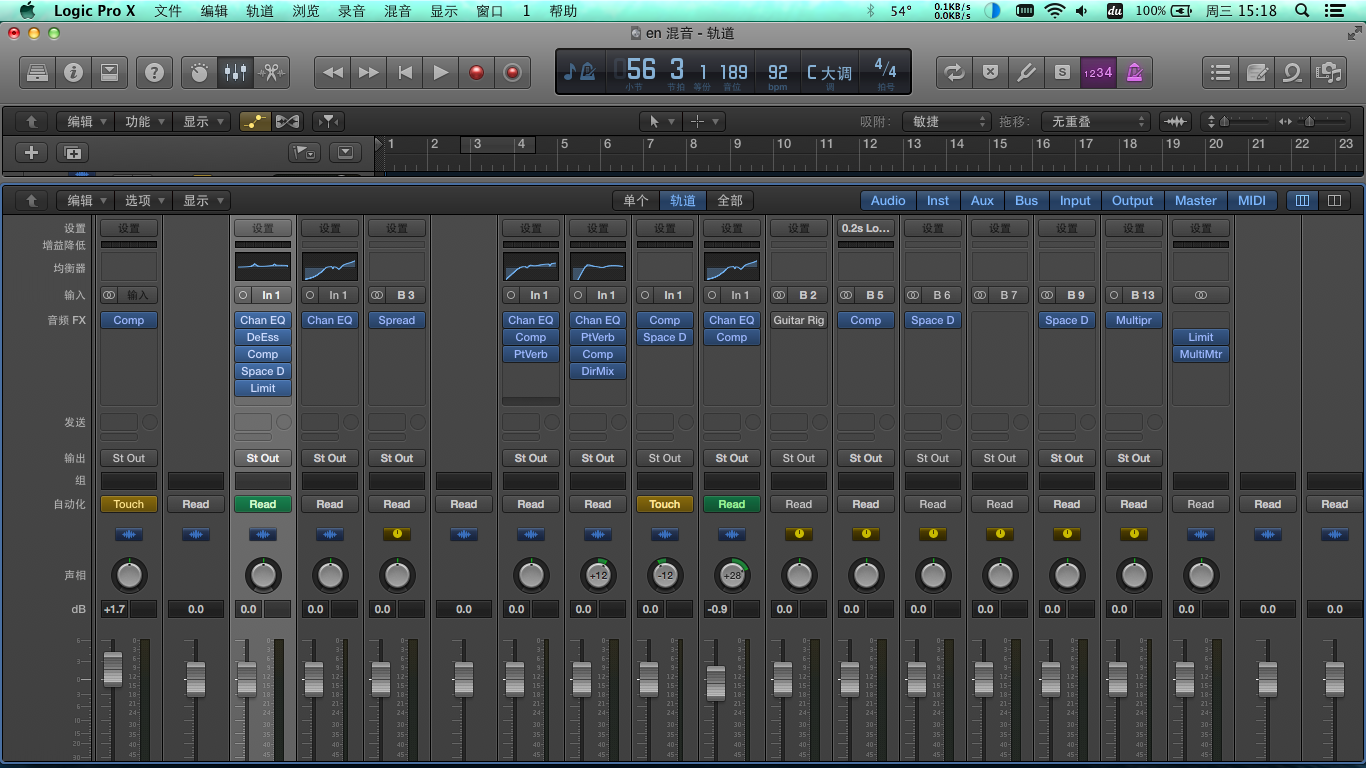Open the Loop Browser icon
1366x768 pixels.
pos(1292,72)
